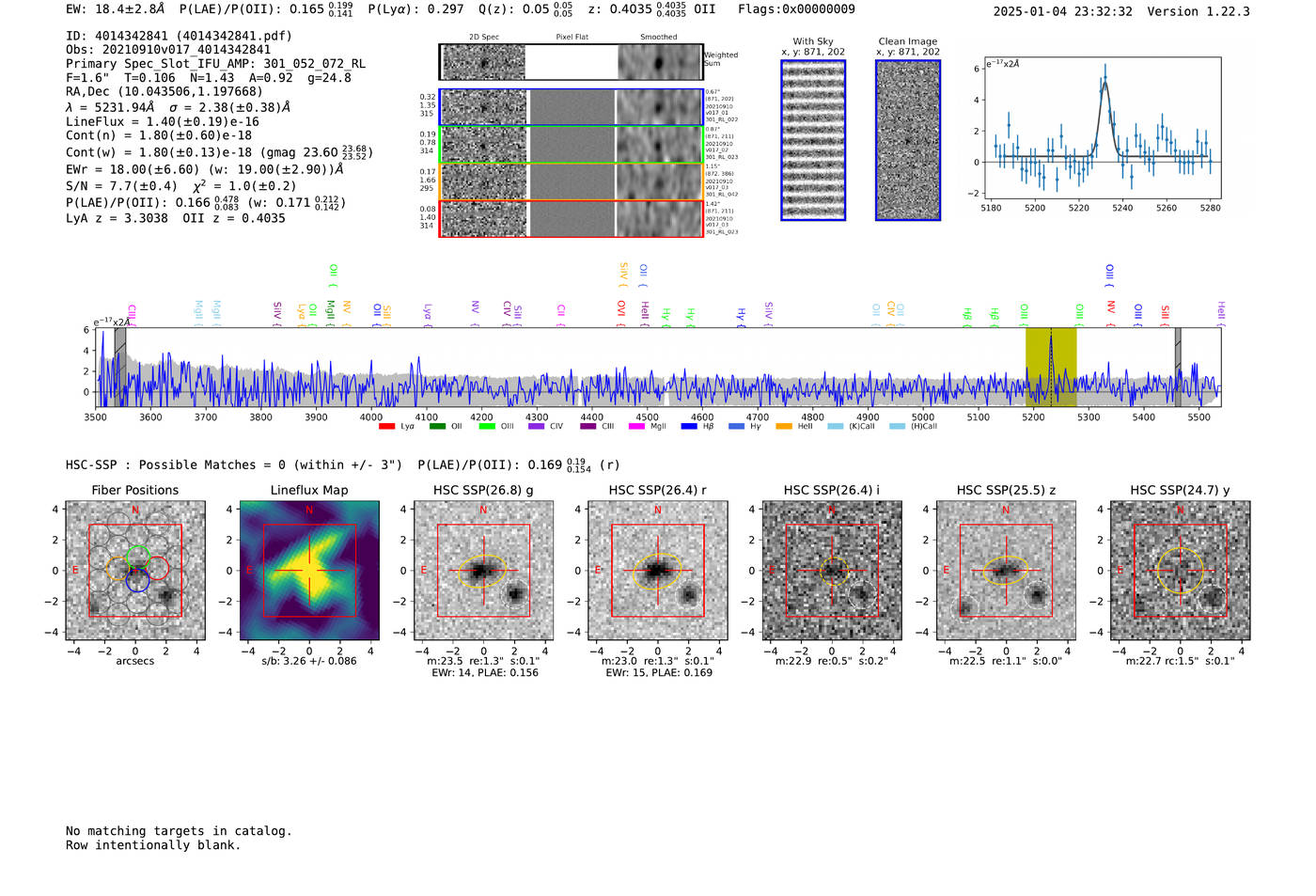
Task: Open the HSC SSP(24.7) y image
Action: pos(1180,571)
